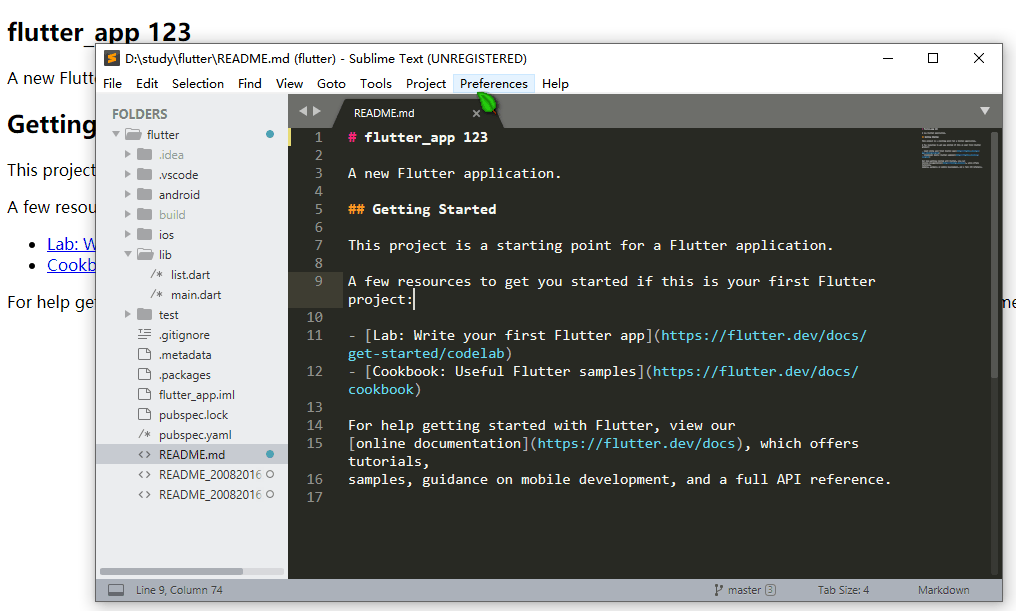Screen dimensions: 1016x611
Task: Click the master branch status item
Action: (745, 590)
